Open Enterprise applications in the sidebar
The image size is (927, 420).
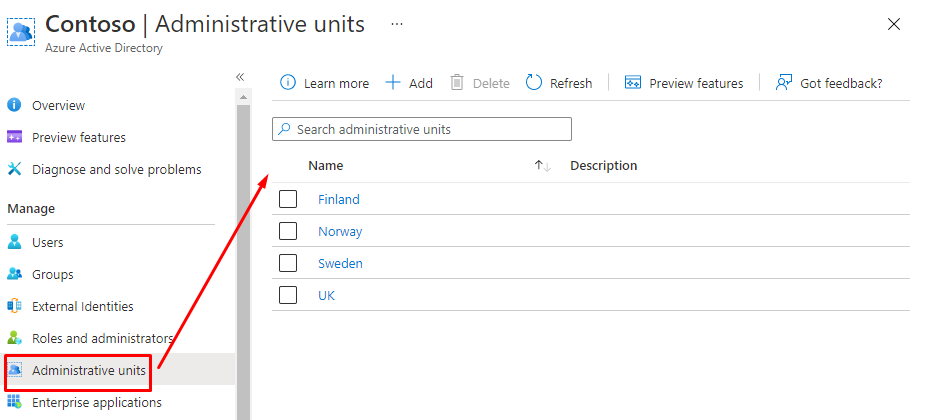pyautogui.click(x=96, y=402)
